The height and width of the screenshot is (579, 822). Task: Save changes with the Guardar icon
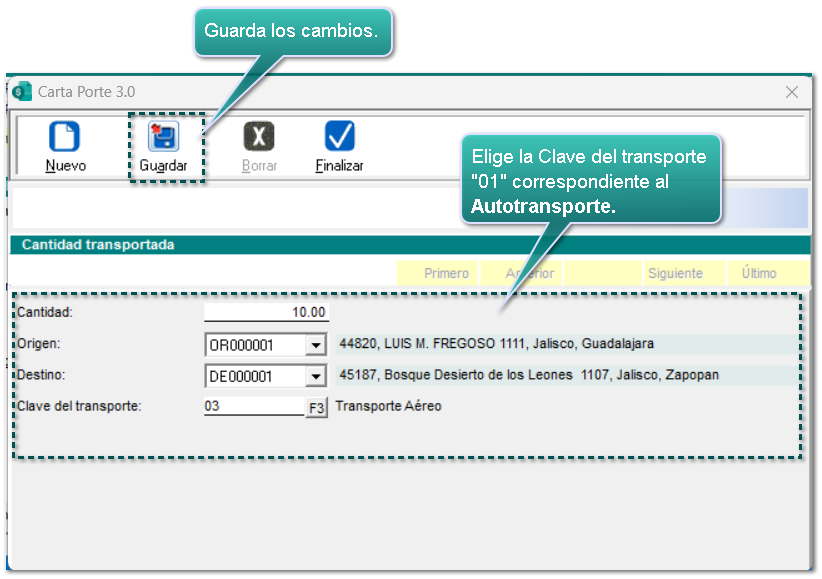coord(164,136)
